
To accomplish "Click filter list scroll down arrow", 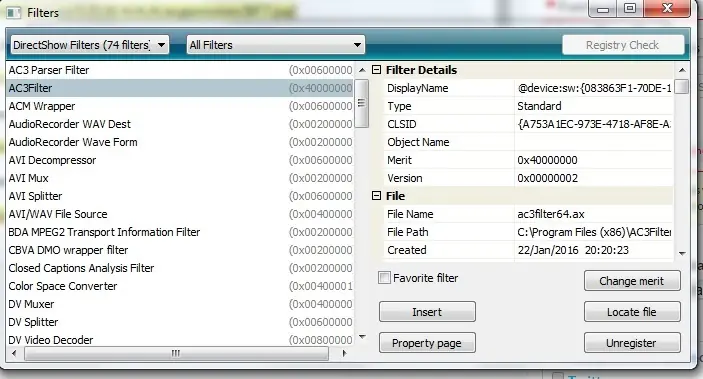I will [x=362, y=336].
